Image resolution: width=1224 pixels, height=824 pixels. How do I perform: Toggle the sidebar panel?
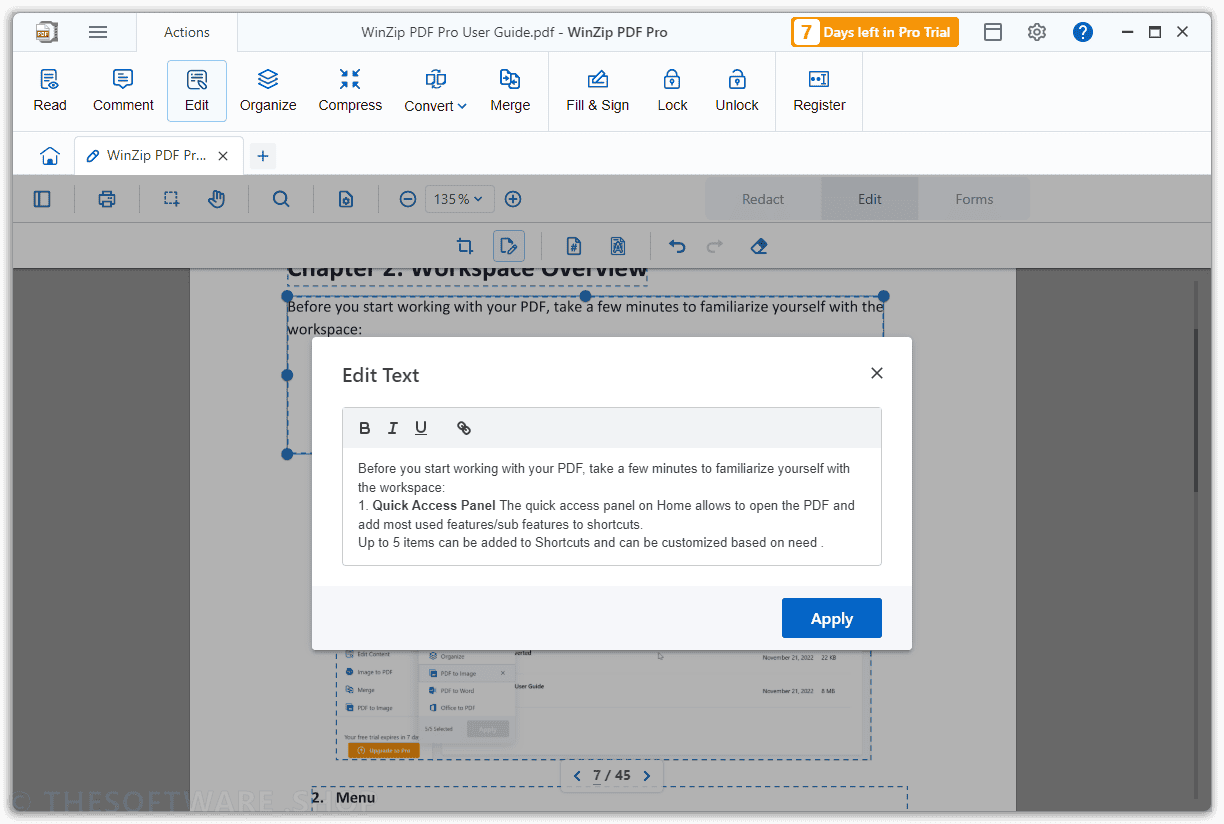point(42,199)
